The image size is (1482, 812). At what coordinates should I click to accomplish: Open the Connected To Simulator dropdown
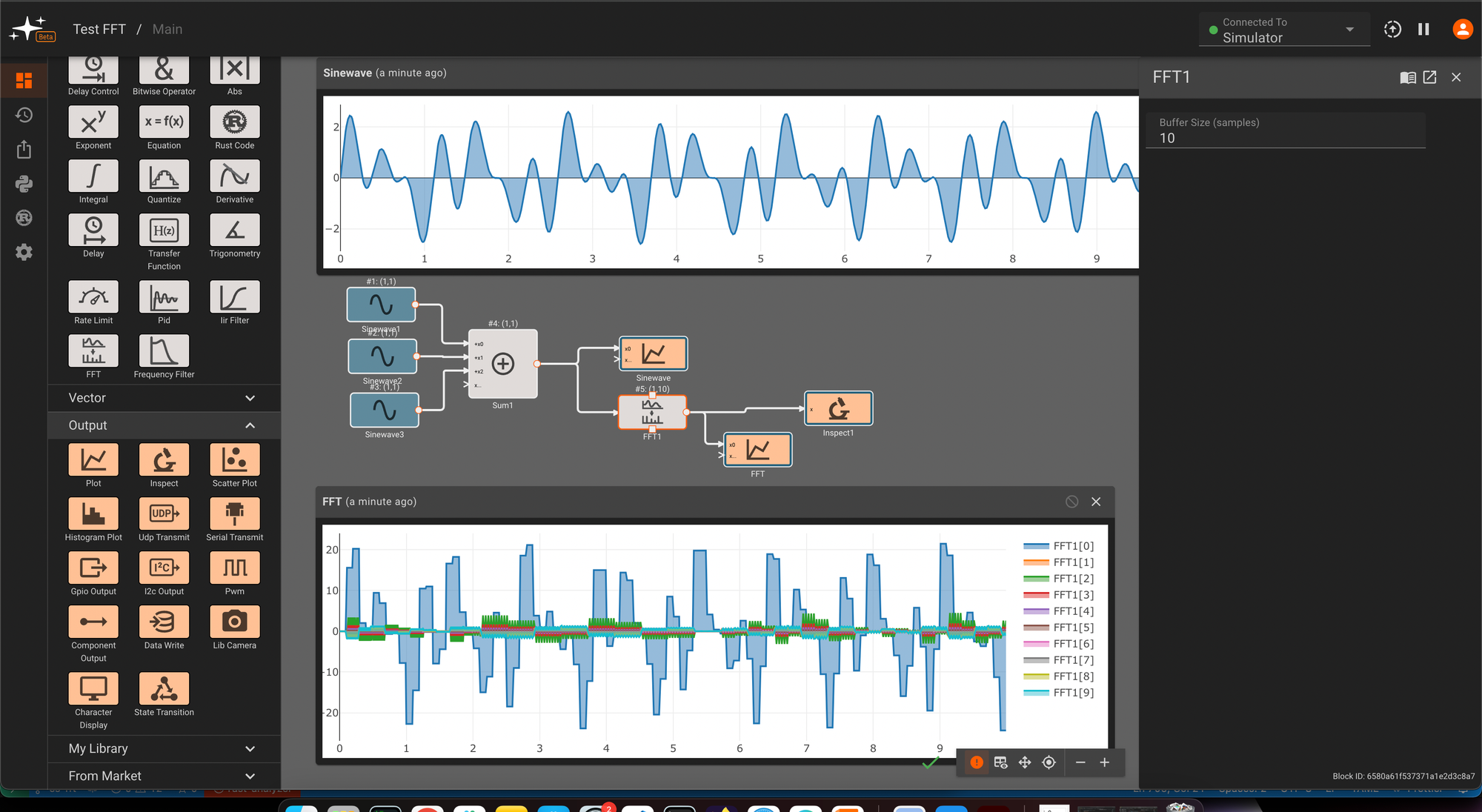[1284, 30]
